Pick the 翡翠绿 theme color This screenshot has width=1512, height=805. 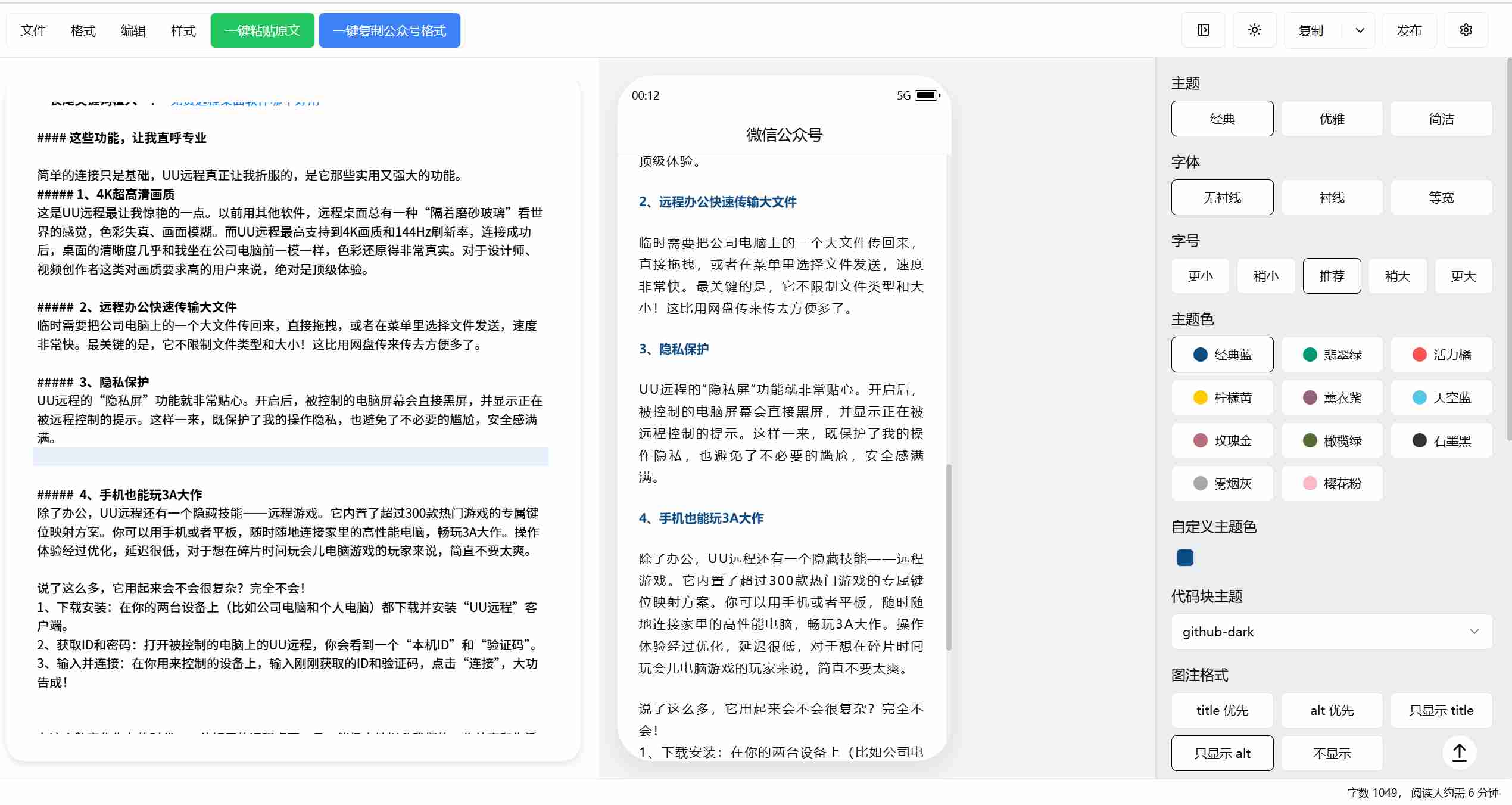[1332, 355]
